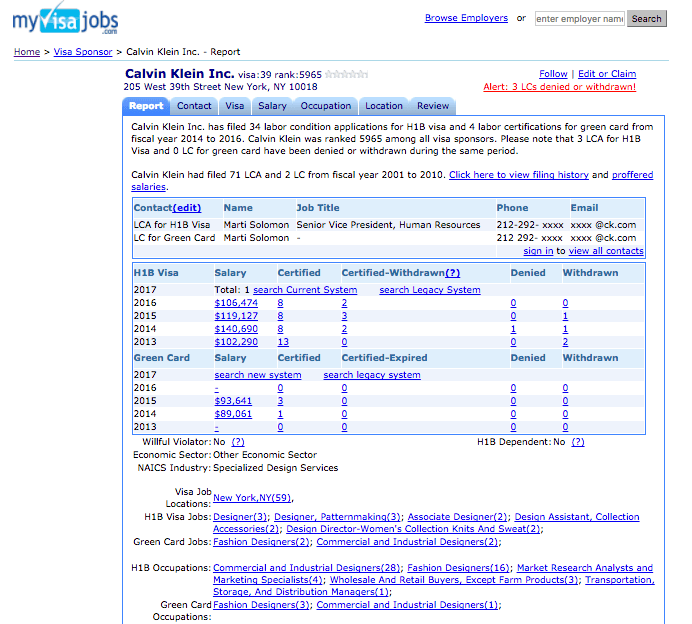Switch to the Salary tab
Image resolution: width=692 pixels, height=624 pixels.
pyautogui.click(x=272, y=106)
